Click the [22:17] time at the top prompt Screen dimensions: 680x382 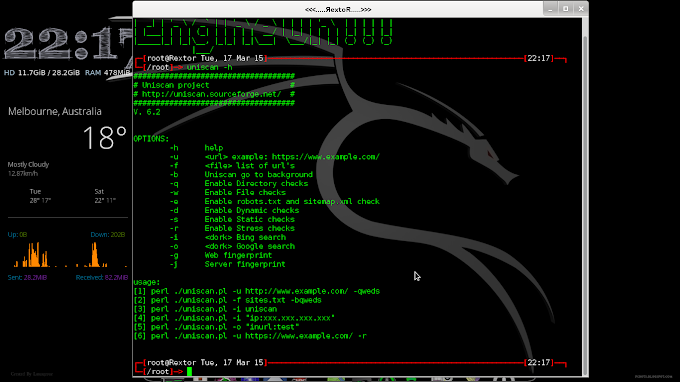(539, 58)
